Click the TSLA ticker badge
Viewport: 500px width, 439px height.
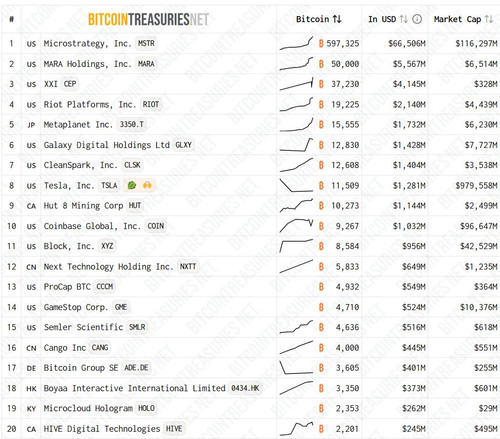109,186
